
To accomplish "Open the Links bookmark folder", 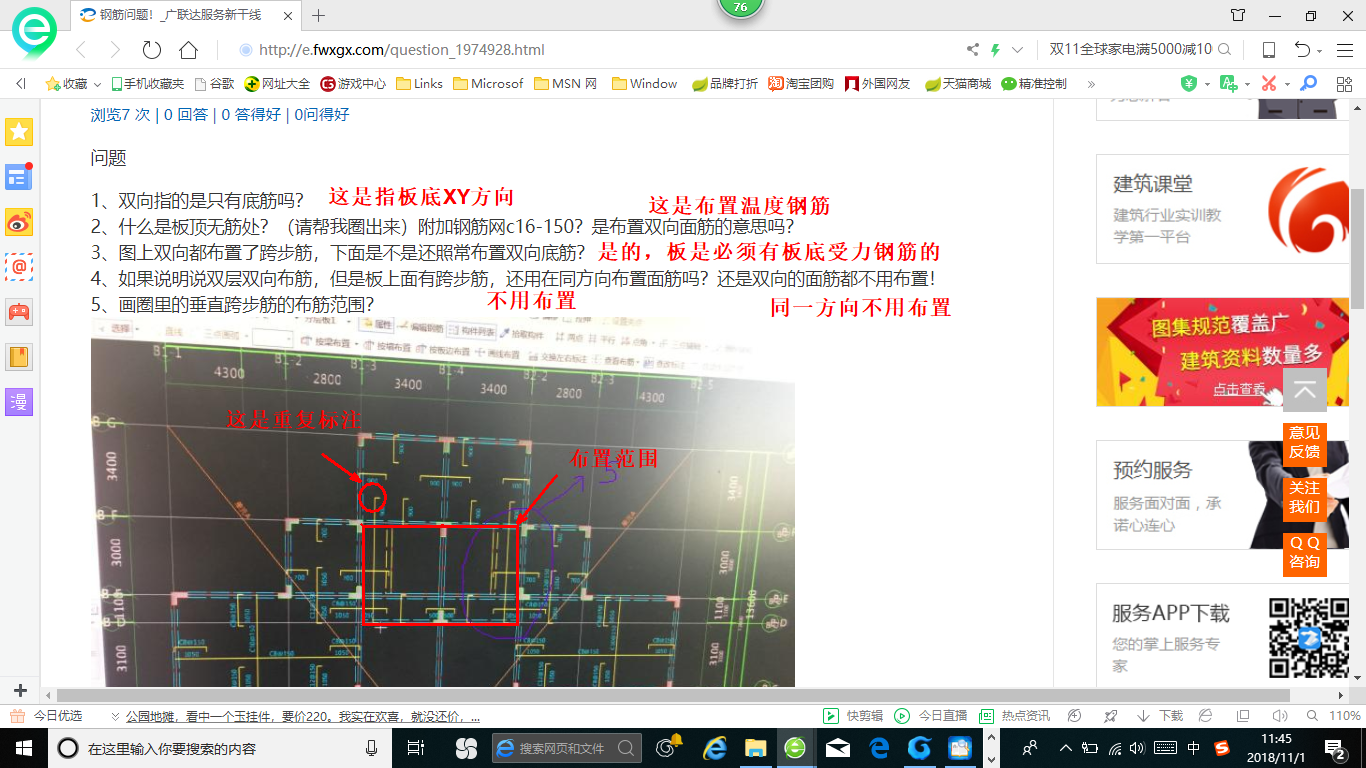I will point(419,84).
